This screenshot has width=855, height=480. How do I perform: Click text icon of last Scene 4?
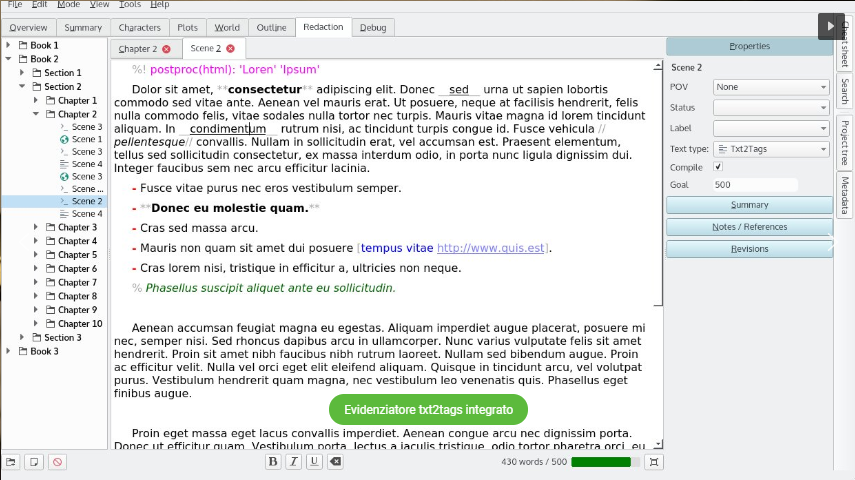tap(64, 214)
